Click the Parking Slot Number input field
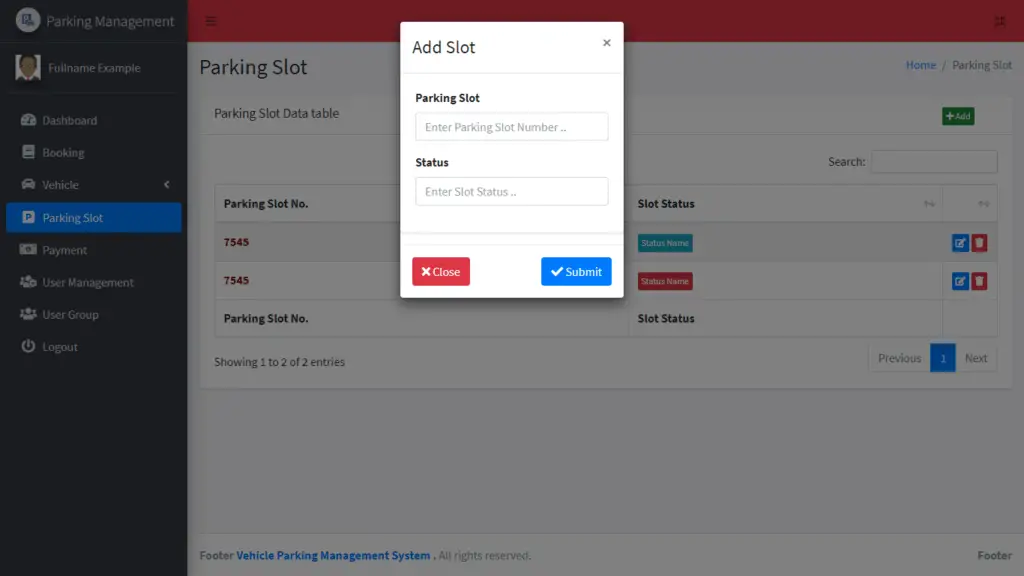The height and width of the screenshot is (576, 1024). [x=511, y=126]
